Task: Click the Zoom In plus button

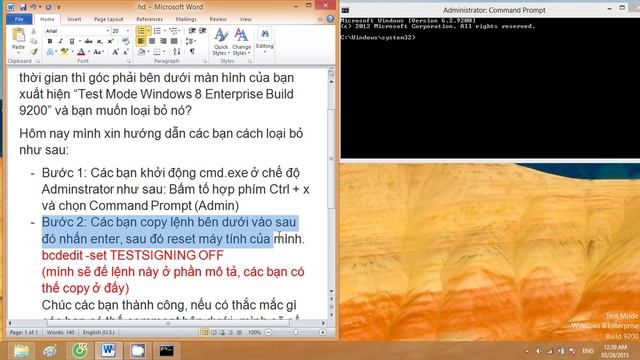Action: pos(322,333)
